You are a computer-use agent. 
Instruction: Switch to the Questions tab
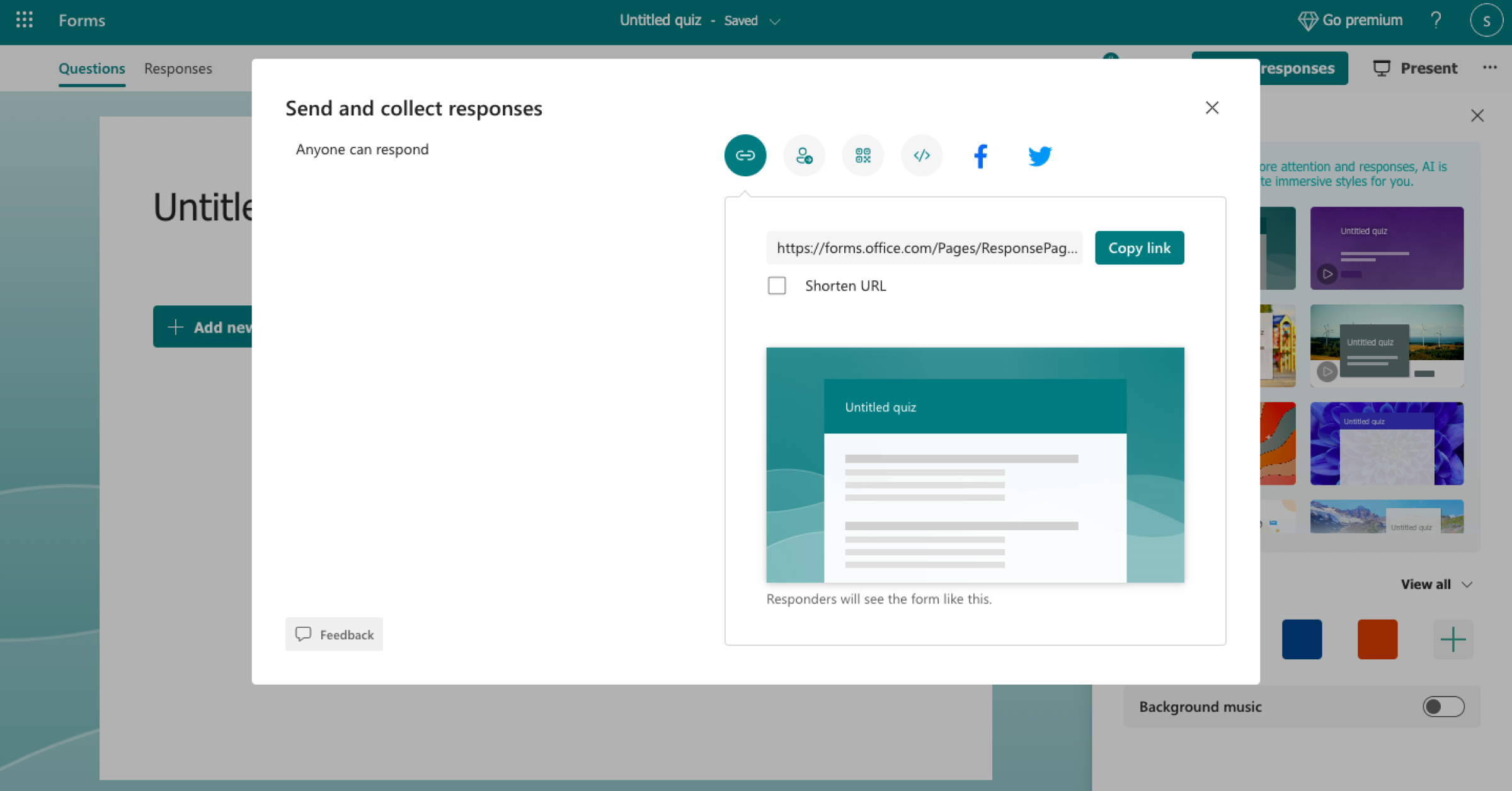tap(92, 68)
